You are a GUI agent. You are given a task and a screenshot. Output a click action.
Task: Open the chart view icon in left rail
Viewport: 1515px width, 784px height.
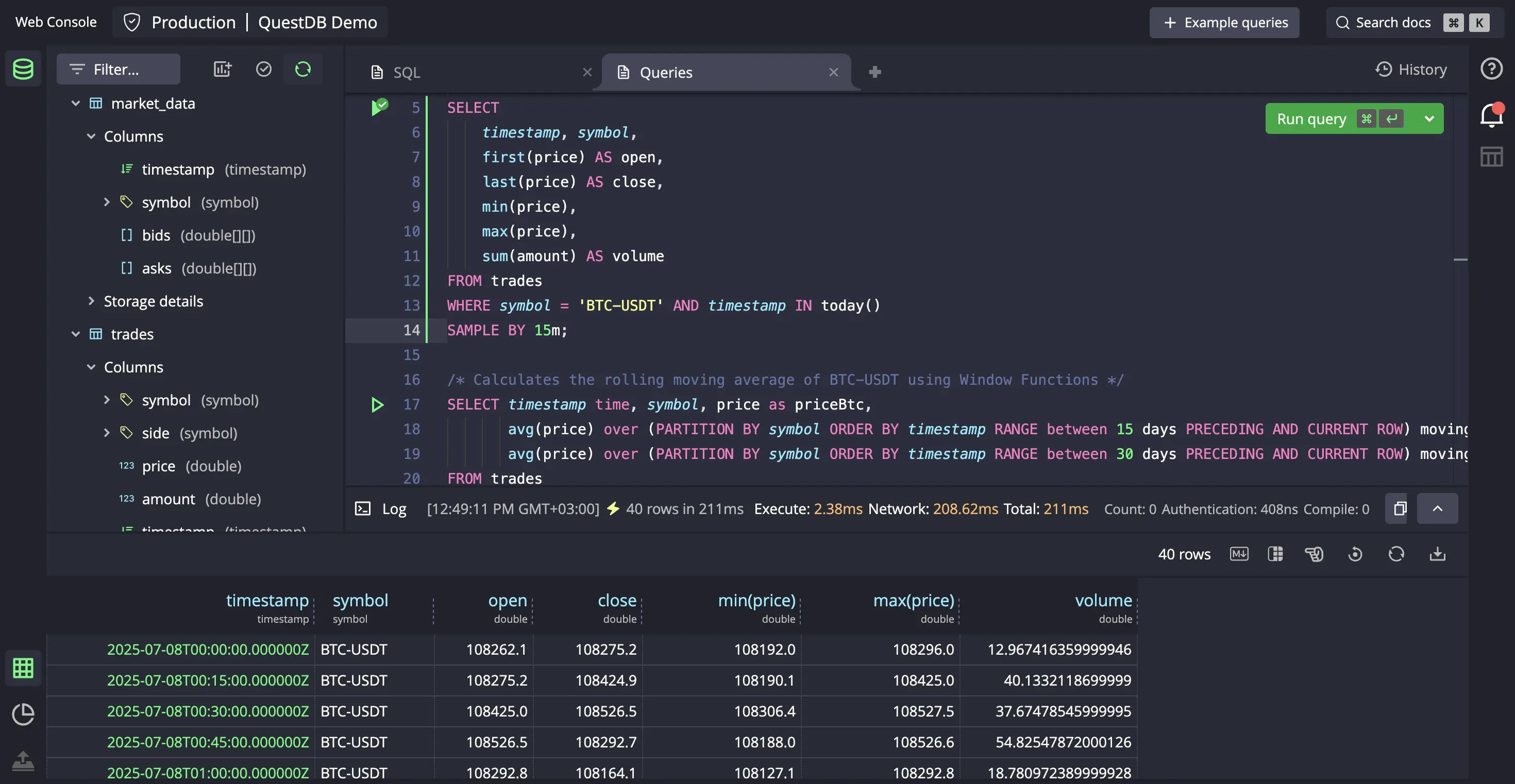click(23, 714)
